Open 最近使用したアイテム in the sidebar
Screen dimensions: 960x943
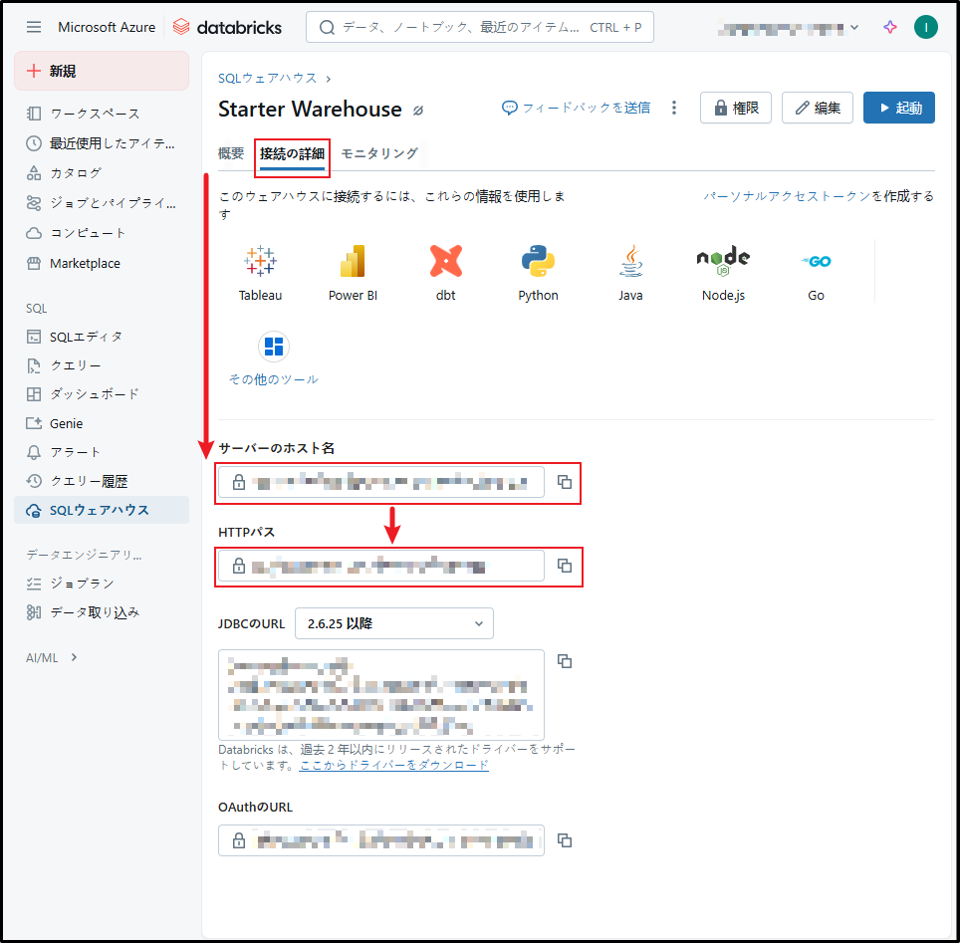102,143
